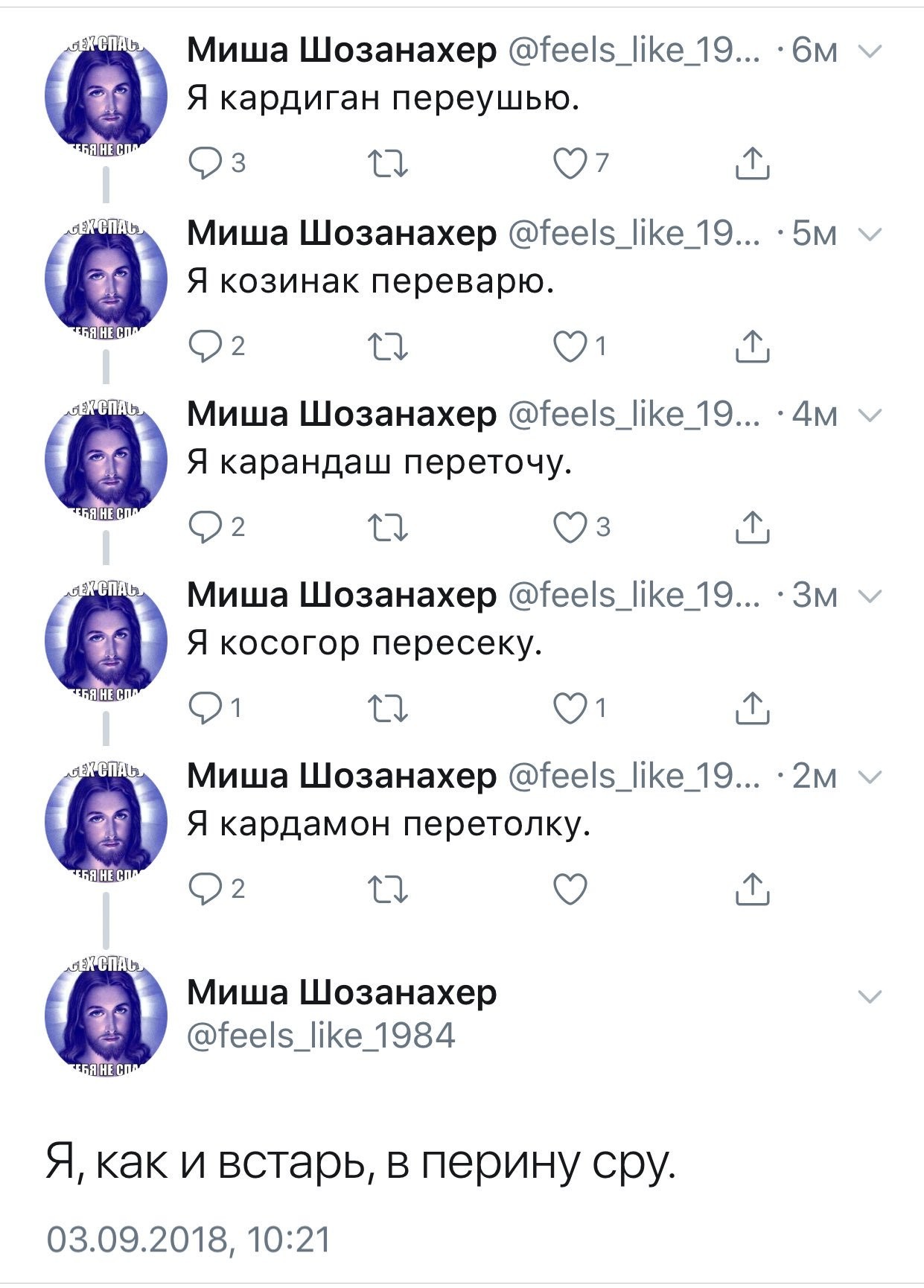
Task: Share the "Я карандаш переточу" tweet
Action: click(752, 527)
